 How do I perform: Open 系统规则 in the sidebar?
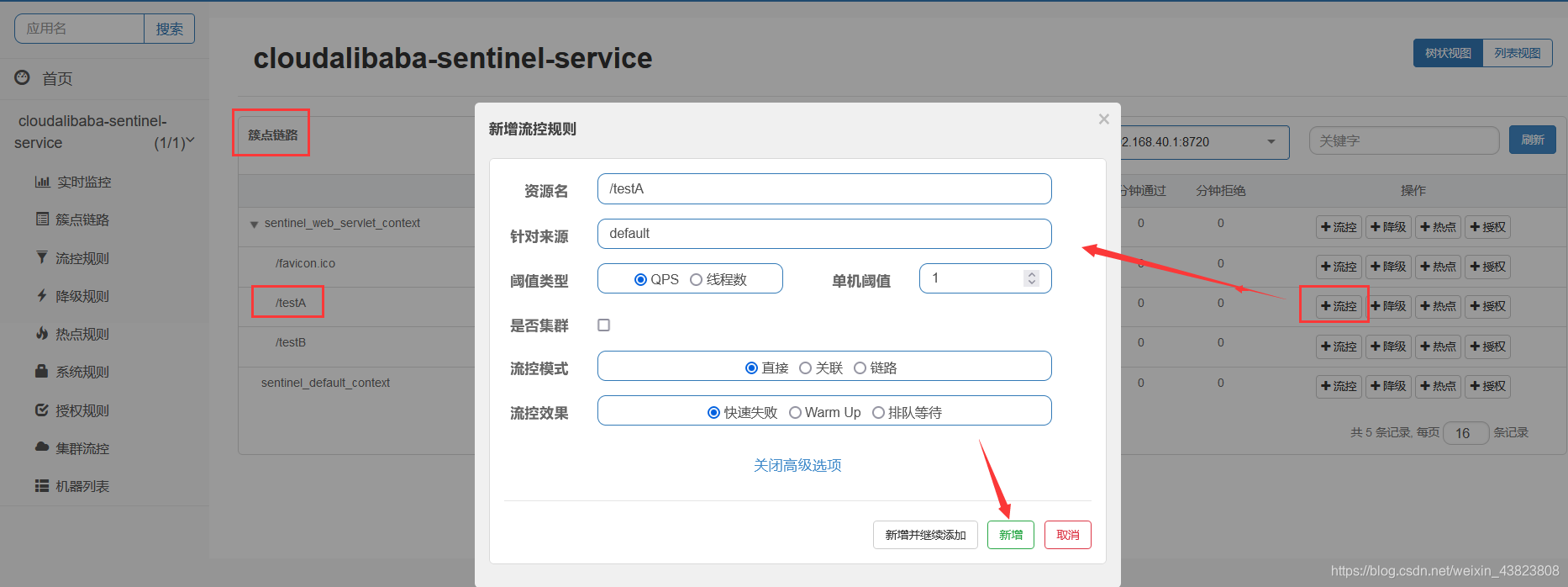tap(72, 372)
